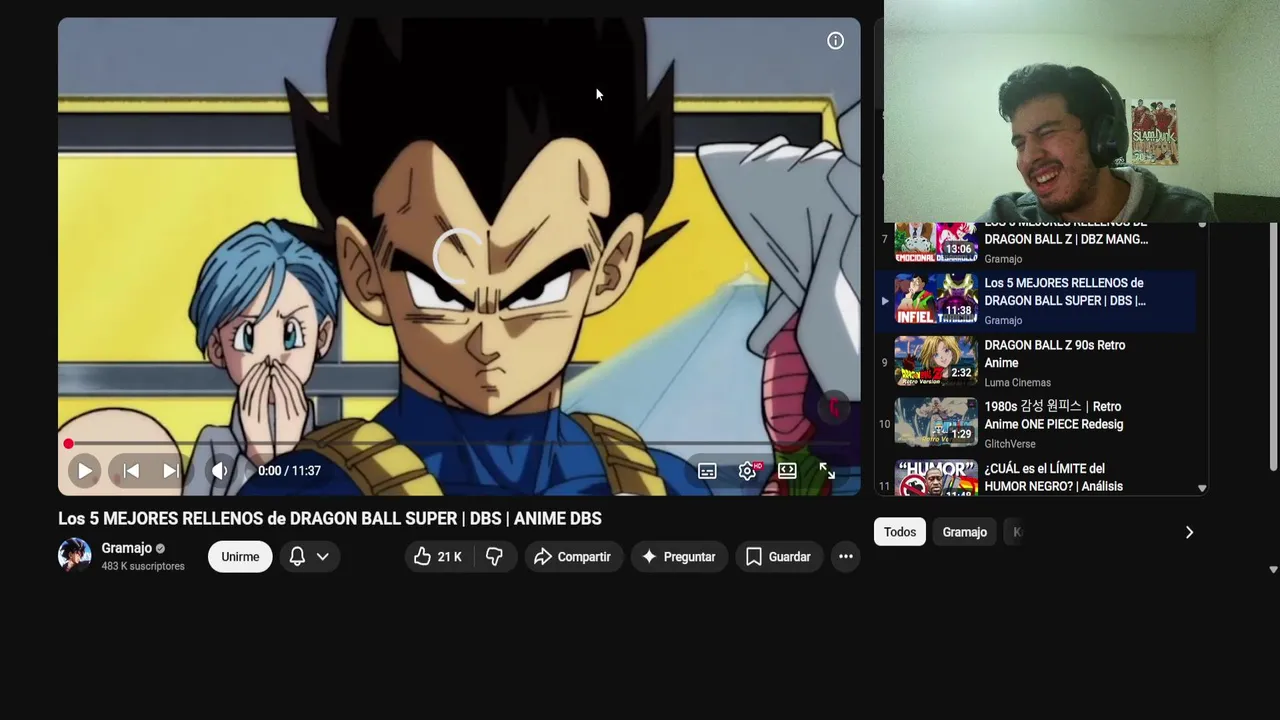Click the 483 K suscriptores text
The width and height of the screenshot is (1280, 720).
[x=143, y=566]
